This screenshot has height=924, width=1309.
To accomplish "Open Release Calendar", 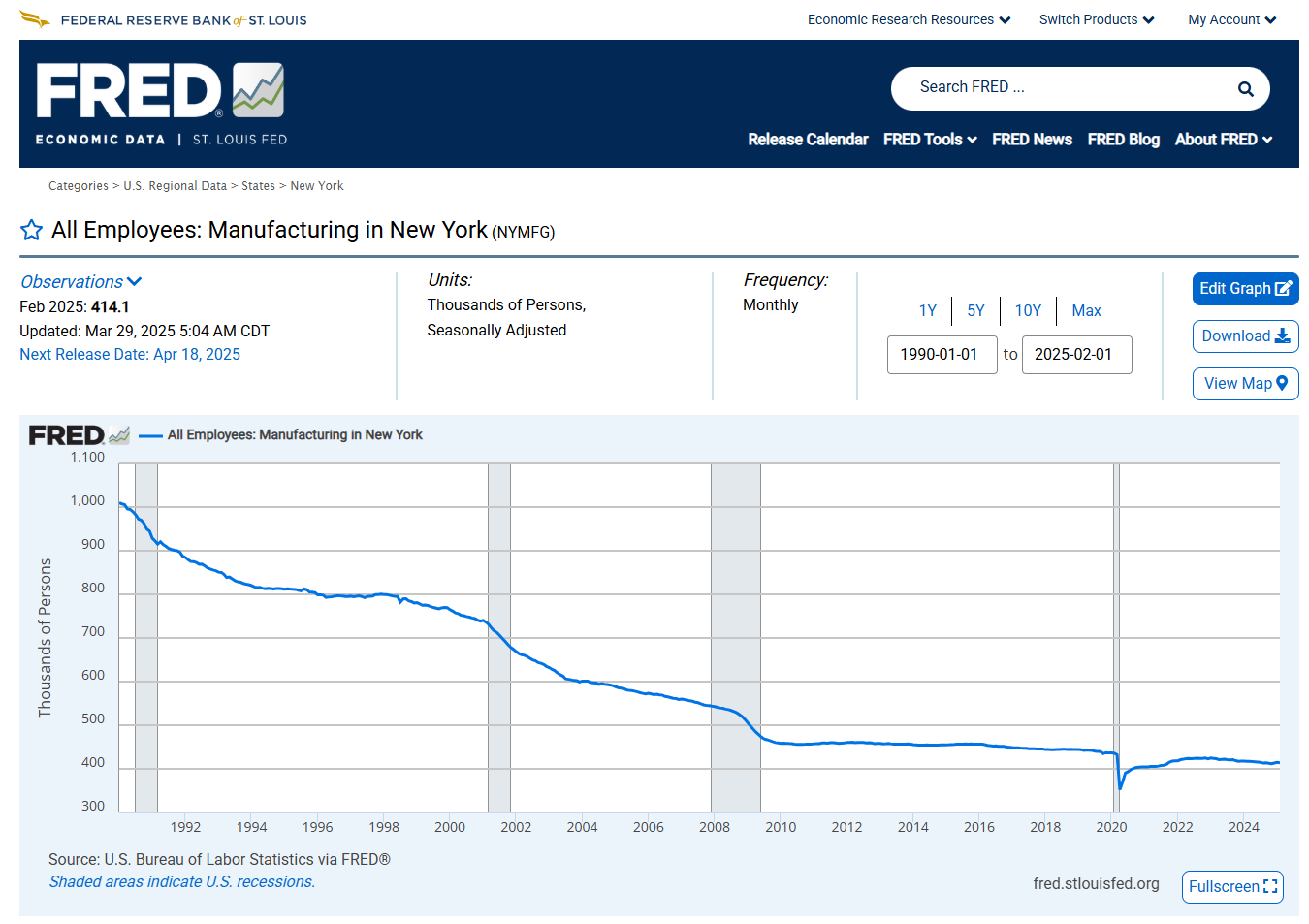I will (808, 140).
